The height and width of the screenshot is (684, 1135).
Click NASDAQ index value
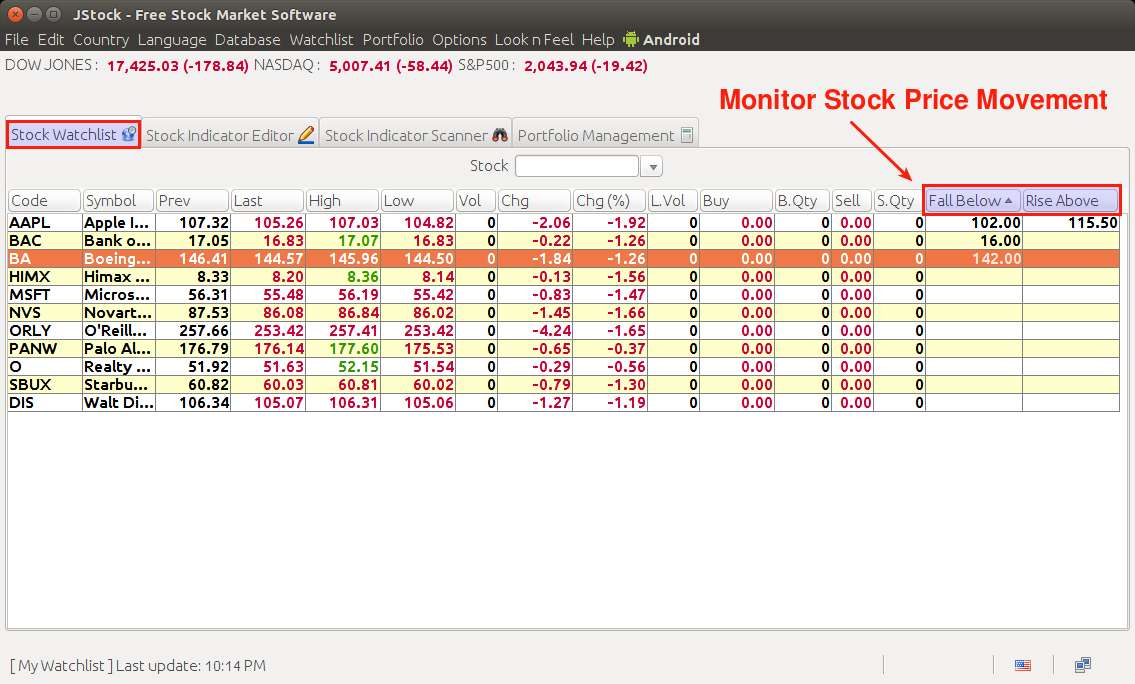[x=390, y=66]
